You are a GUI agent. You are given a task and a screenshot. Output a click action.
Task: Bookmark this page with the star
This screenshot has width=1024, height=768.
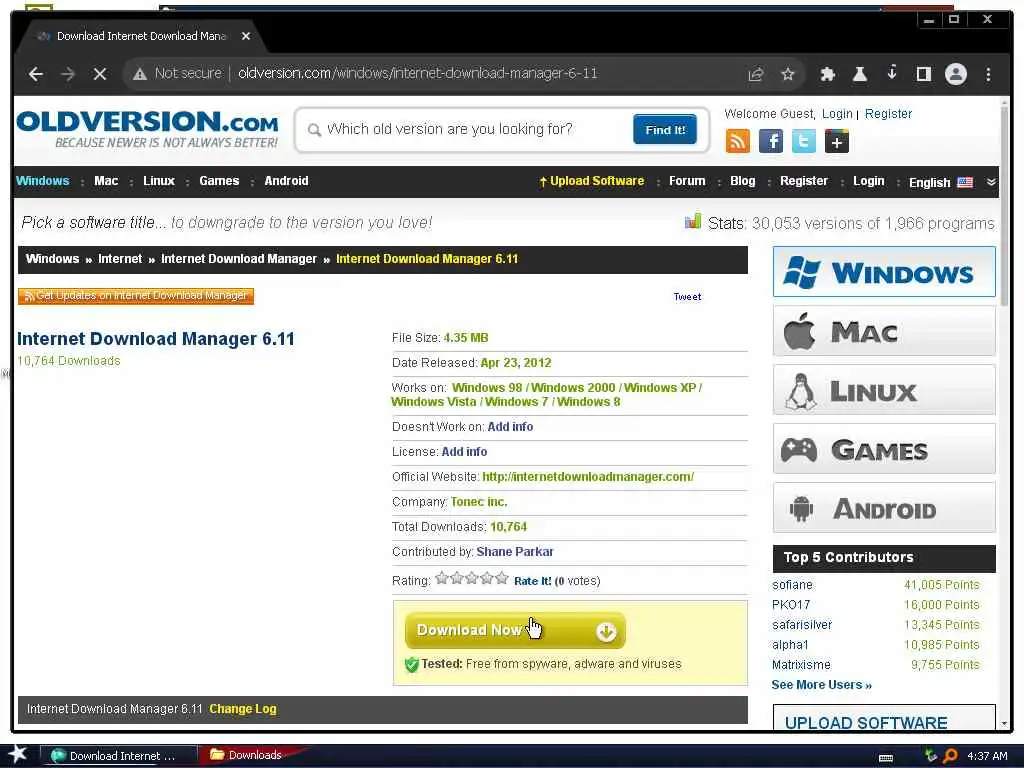788,74
